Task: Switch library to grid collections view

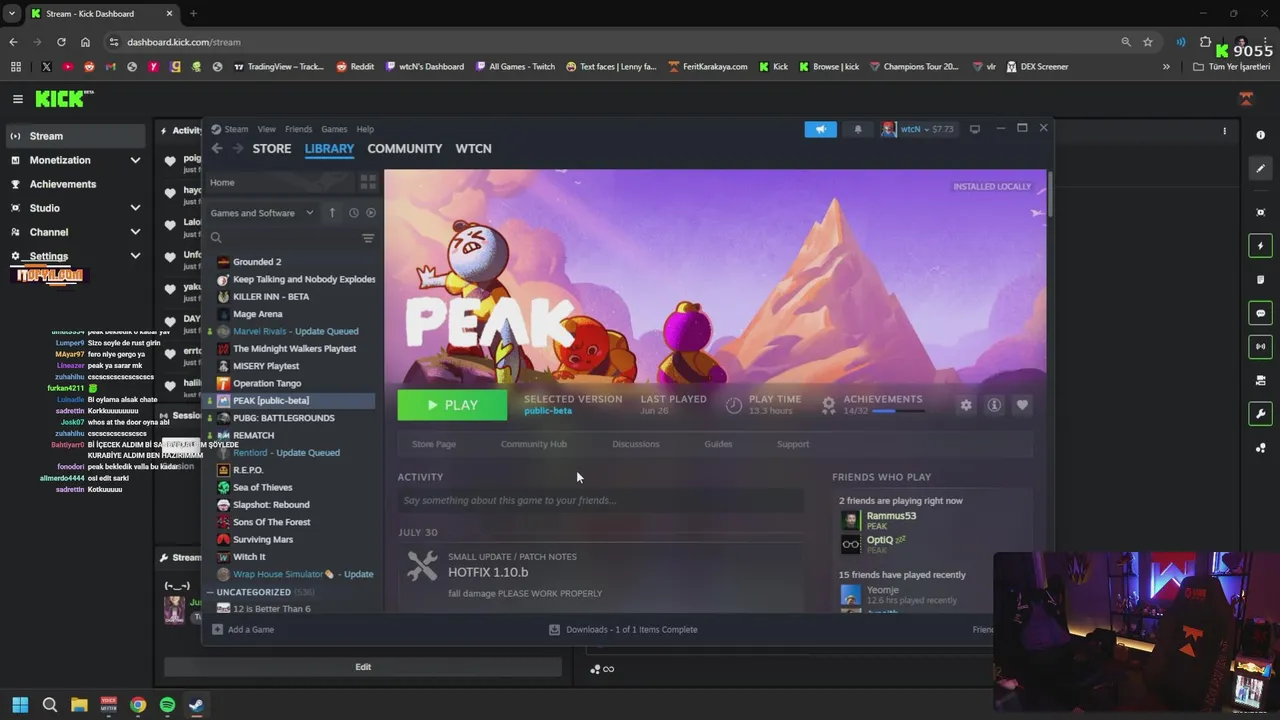Action: (x=368, y=182)
